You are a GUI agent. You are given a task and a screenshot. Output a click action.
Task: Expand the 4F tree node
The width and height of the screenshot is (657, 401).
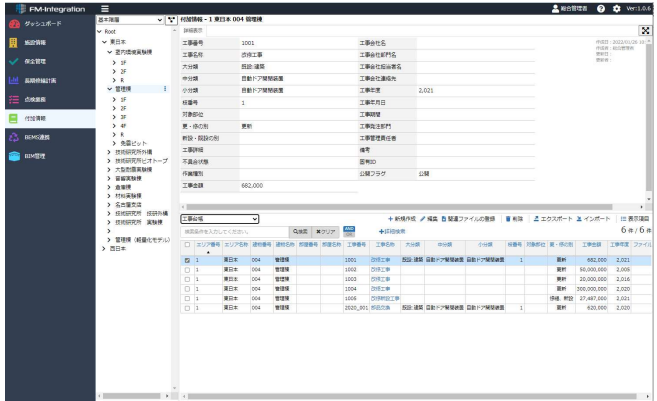(x=114, y=126)
